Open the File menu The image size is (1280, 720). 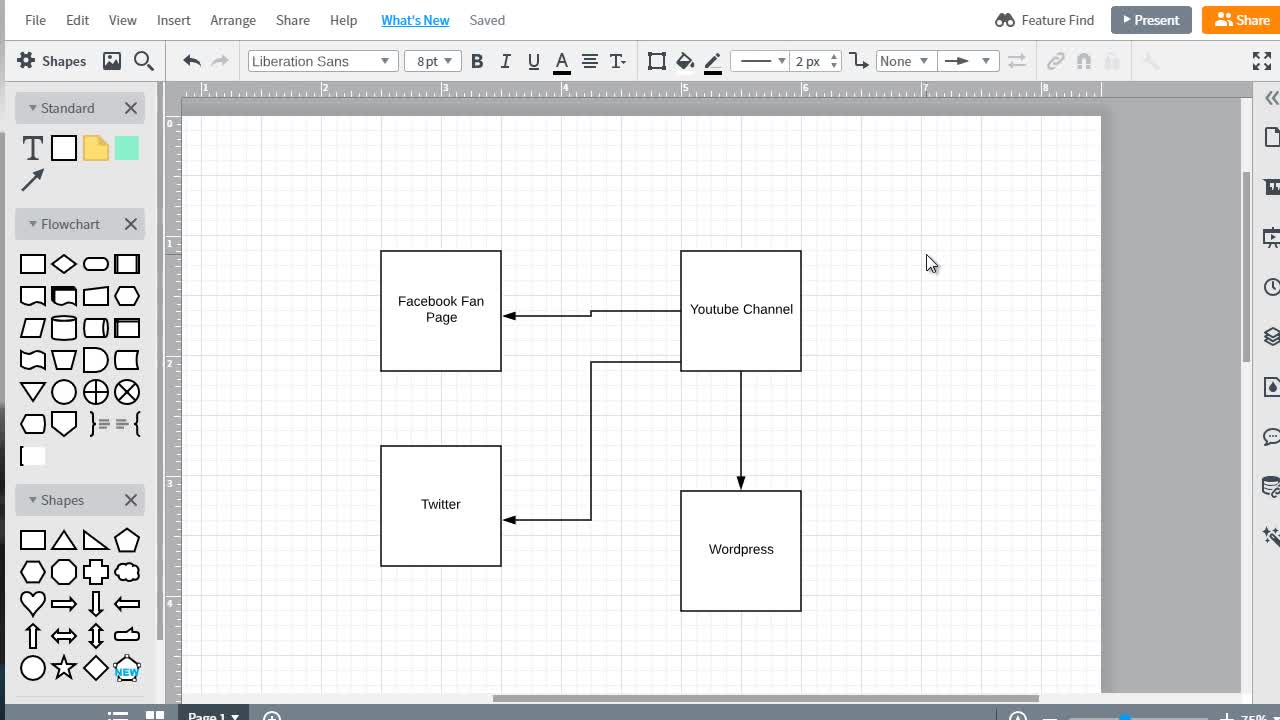click(x=35, y=20)
